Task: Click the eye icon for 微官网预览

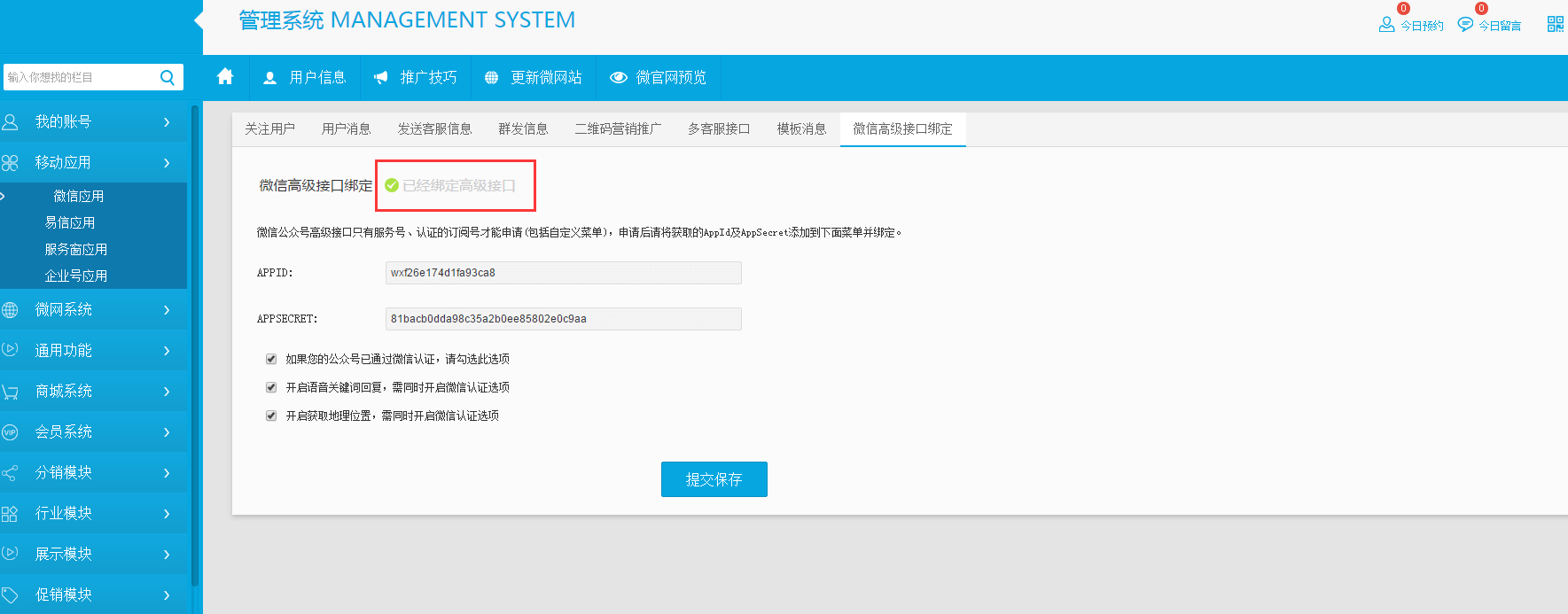Action: (619, 78)
